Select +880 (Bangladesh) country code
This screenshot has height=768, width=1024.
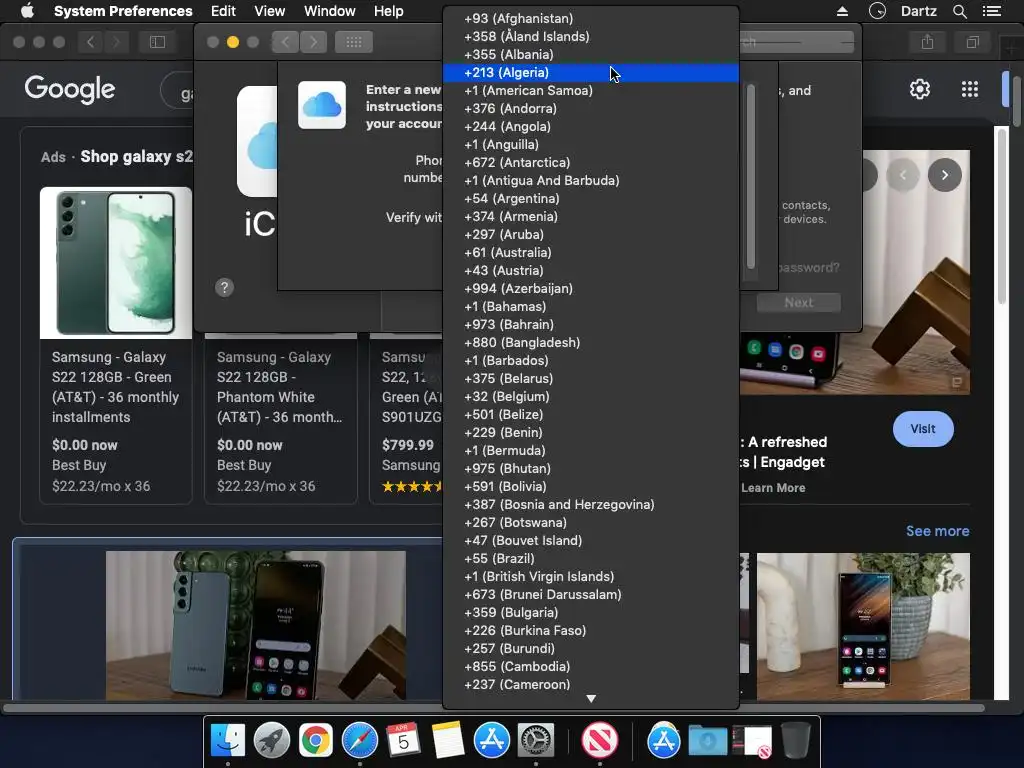click(591, 342)
